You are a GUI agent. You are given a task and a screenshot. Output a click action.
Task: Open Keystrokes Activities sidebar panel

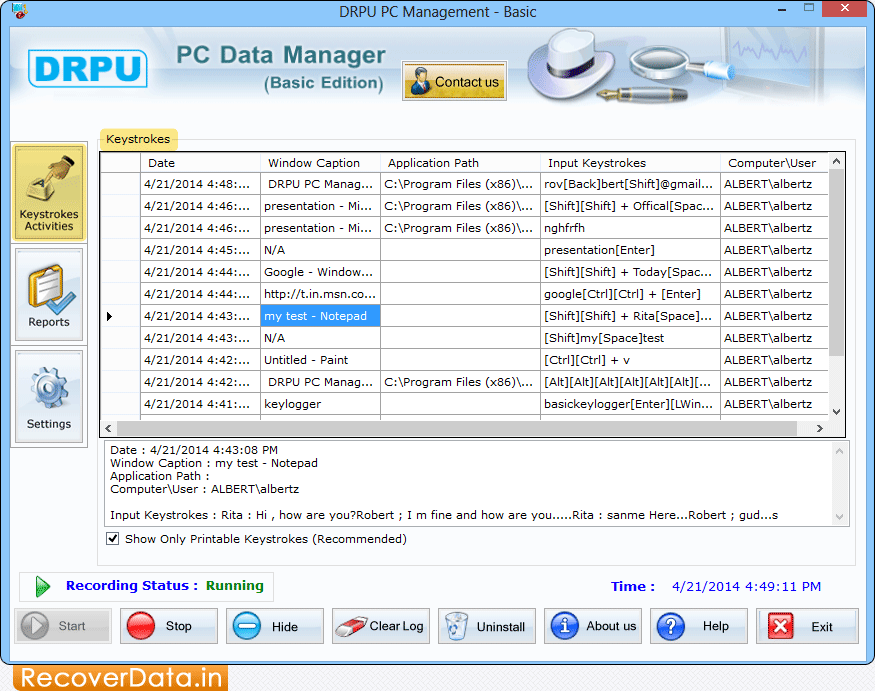pos(49,193)
